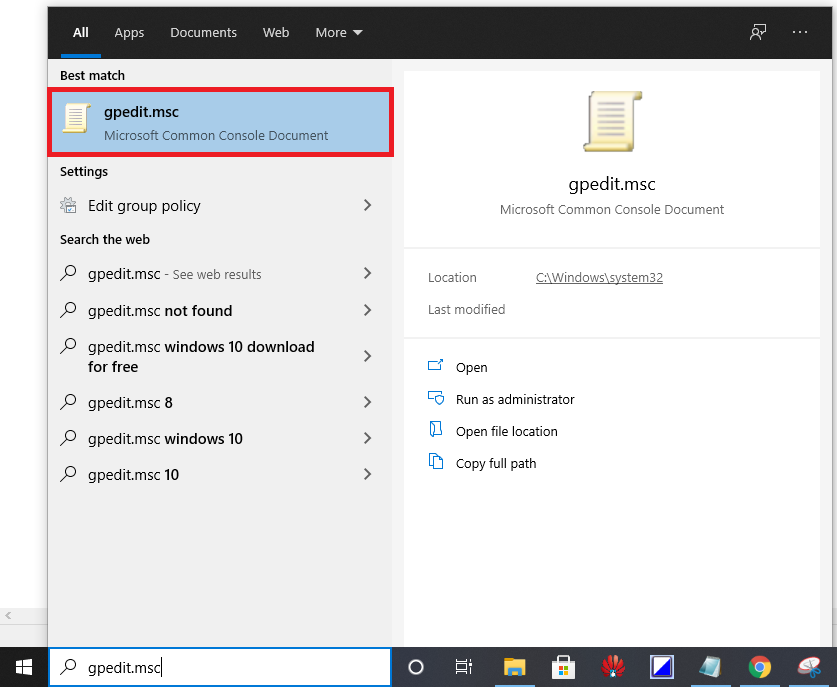Viewport: 837px width, 687px height.
Task: Open the Huawei app from the taskbar
Action: coord(613,667)
